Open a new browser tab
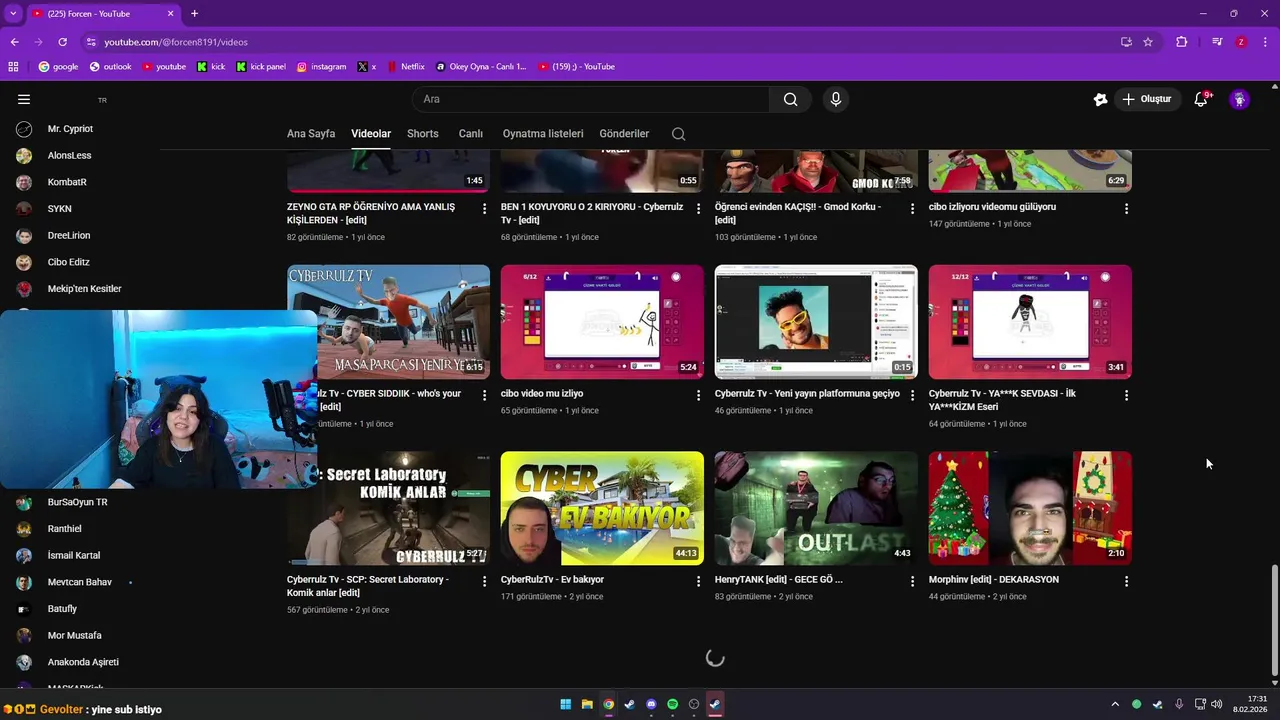1280x720 pixels. click(194, 13)
